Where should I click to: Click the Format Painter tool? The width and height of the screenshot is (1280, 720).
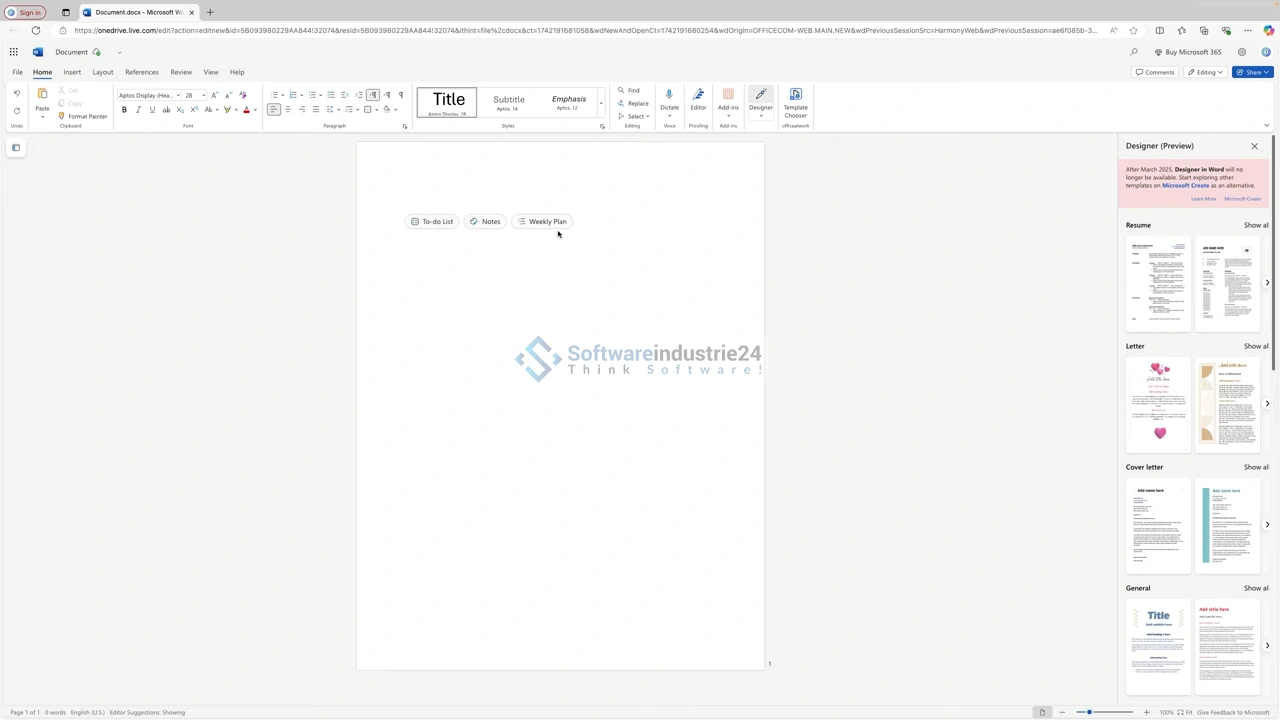click(82, 116)
